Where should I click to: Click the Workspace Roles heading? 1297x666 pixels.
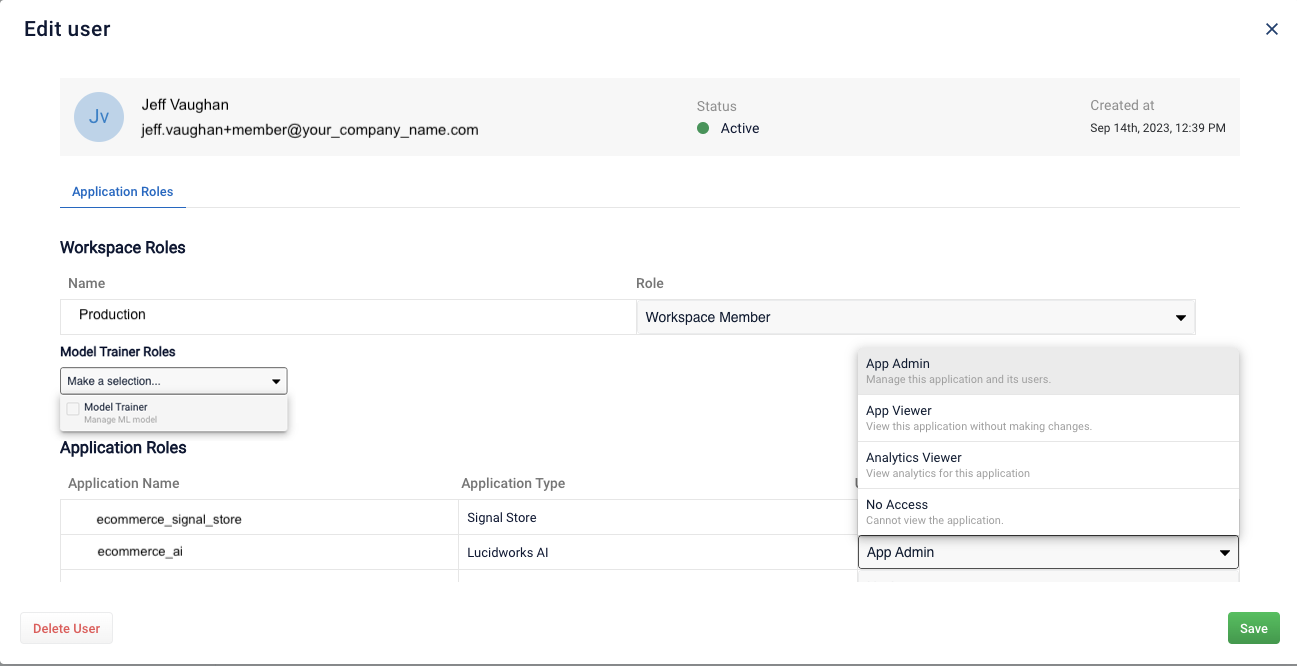(x=123, y=248)
